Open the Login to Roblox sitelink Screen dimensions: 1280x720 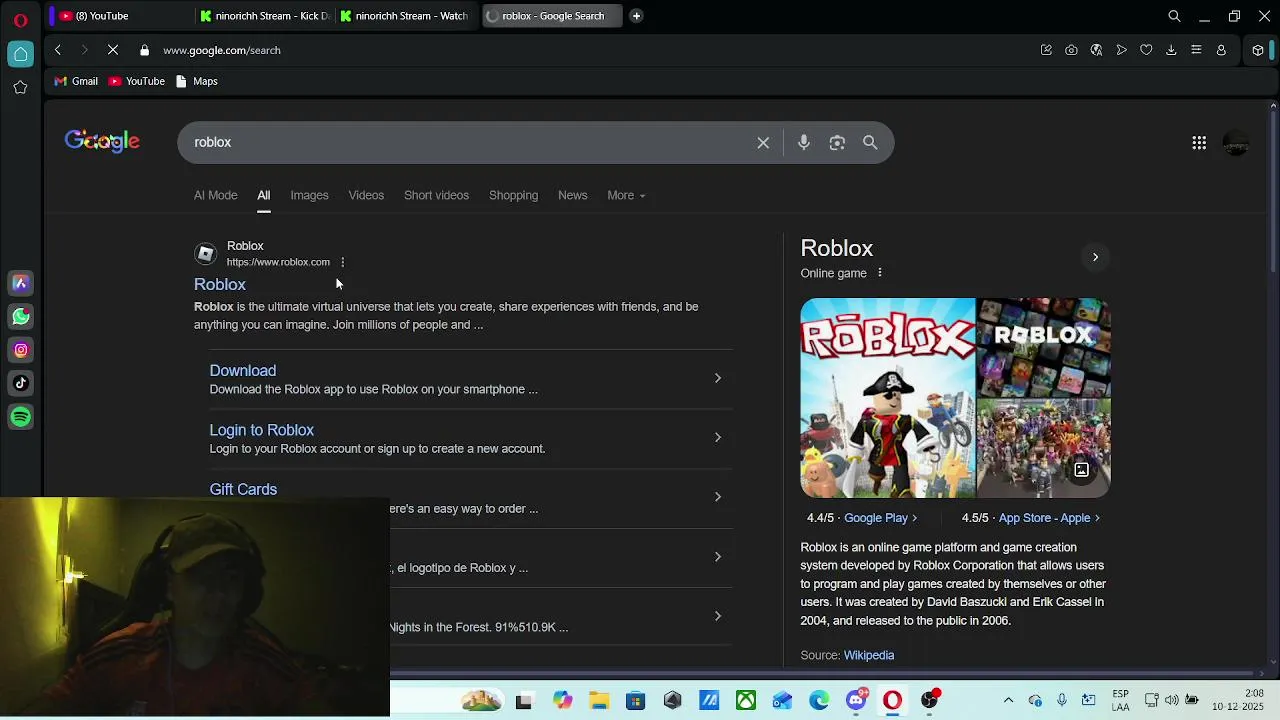[262, 430]
